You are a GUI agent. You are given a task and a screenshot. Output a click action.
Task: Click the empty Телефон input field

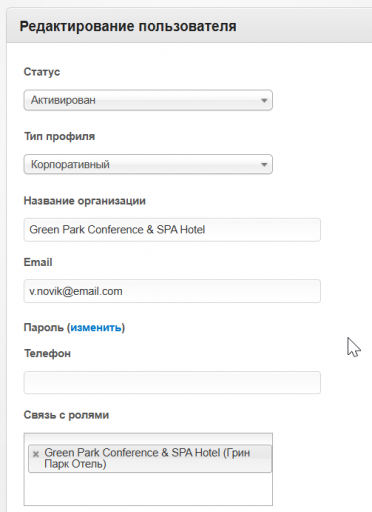172,382
